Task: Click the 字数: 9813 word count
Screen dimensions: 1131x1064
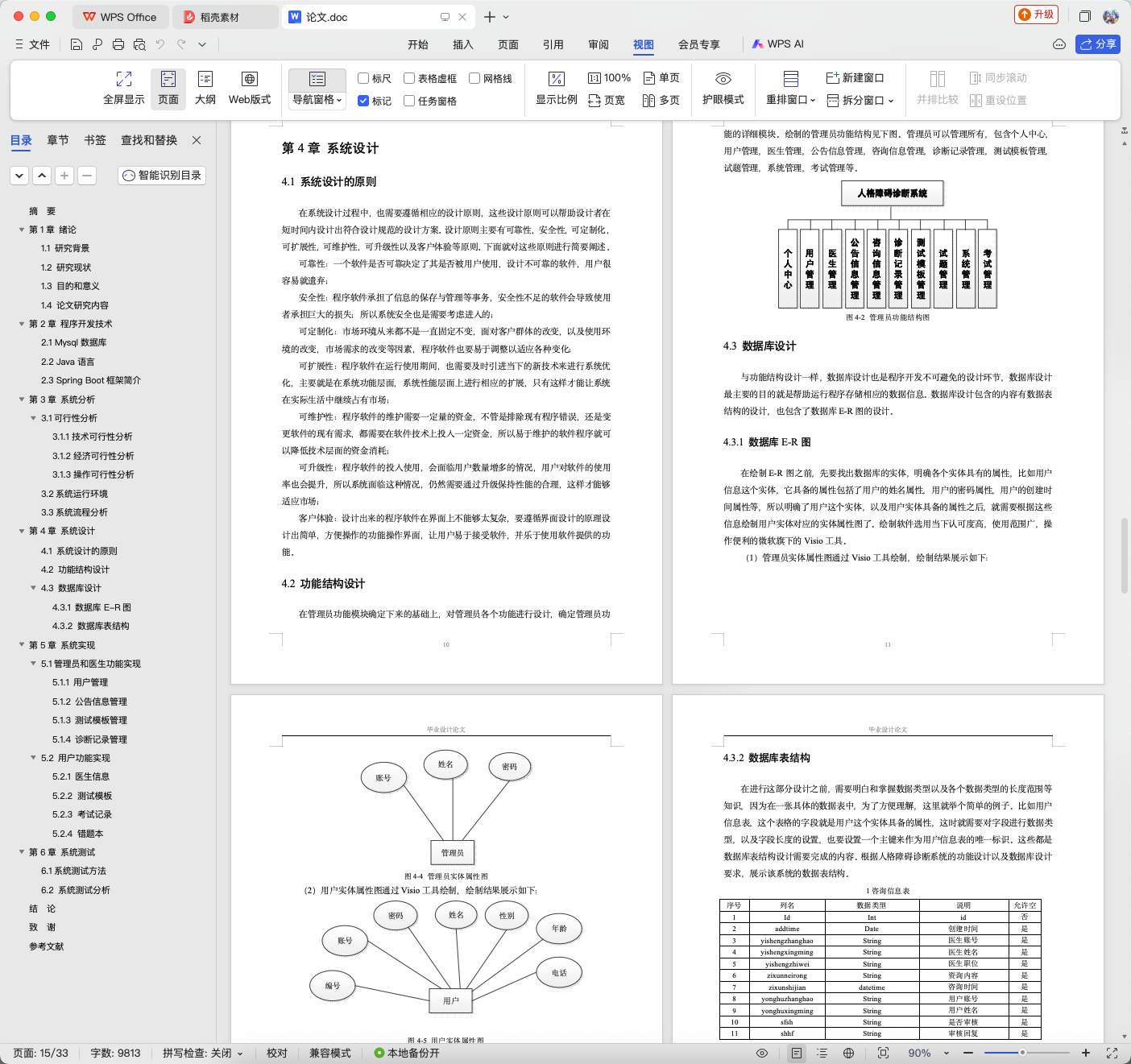Action: 115,1053
